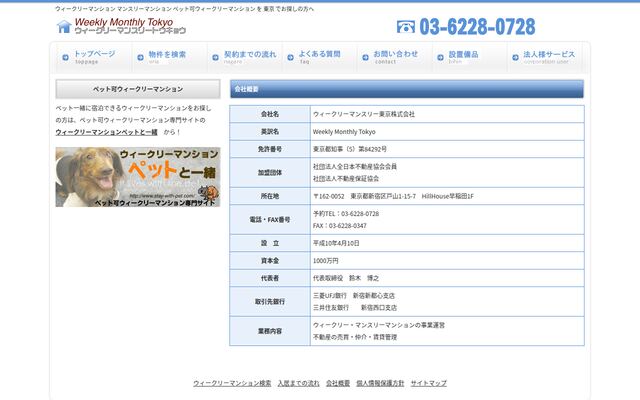Select the address starting 〒162-0052
Viewport: 640px width, 400px height.
pyautogui.click(x=393, y=196)
